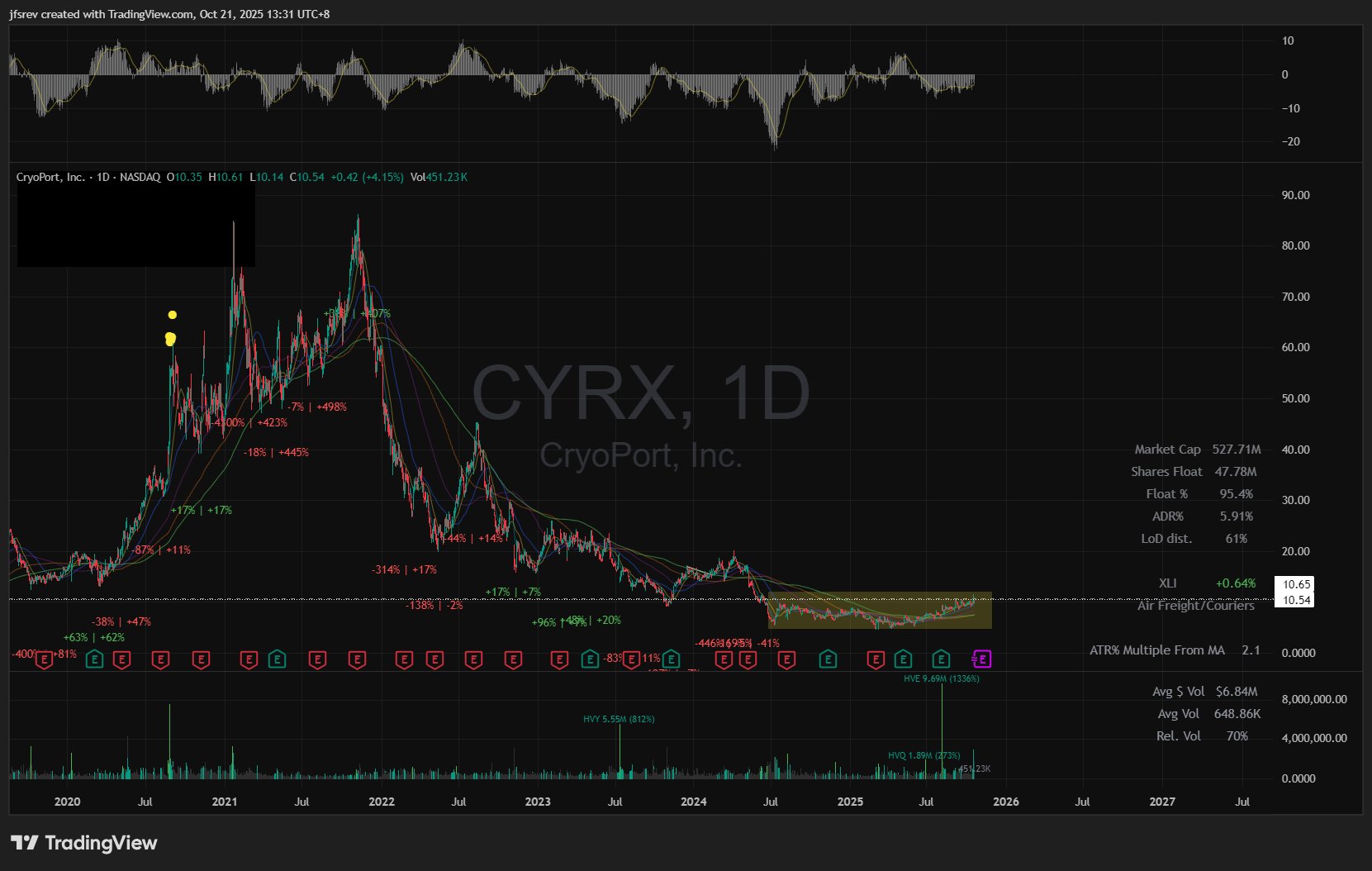The height and width of the screenshot is (871, 1372).
Task: Click the -20 level on the indicator axis
Action: pos(1290,141)
